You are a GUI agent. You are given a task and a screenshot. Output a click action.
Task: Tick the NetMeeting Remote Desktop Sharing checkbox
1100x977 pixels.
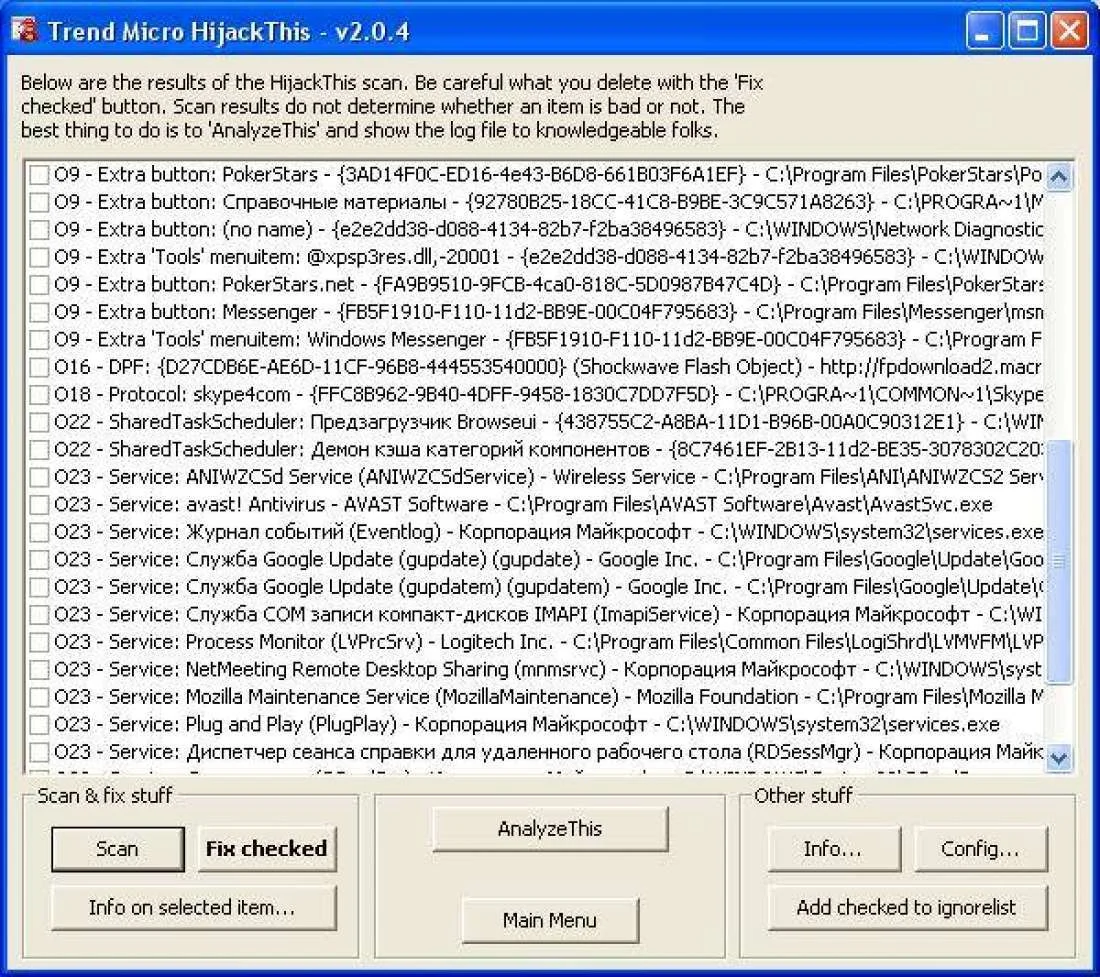coord(39,670)
